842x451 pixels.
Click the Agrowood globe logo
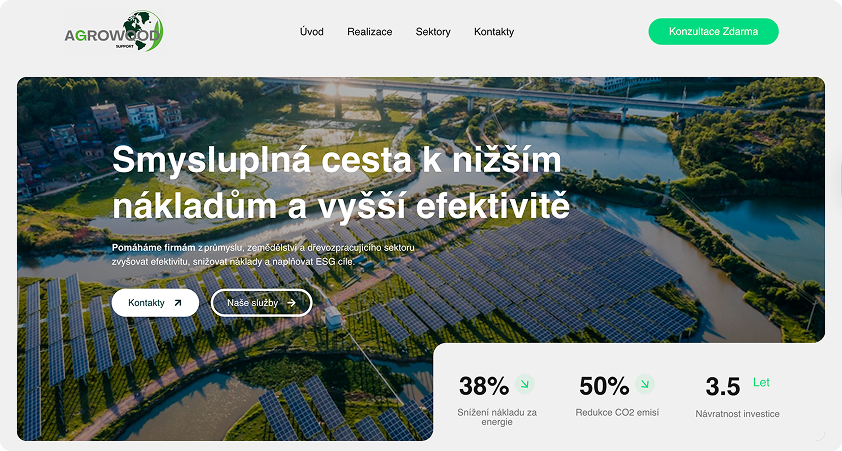pyautogui.click(x=113, y=32)
